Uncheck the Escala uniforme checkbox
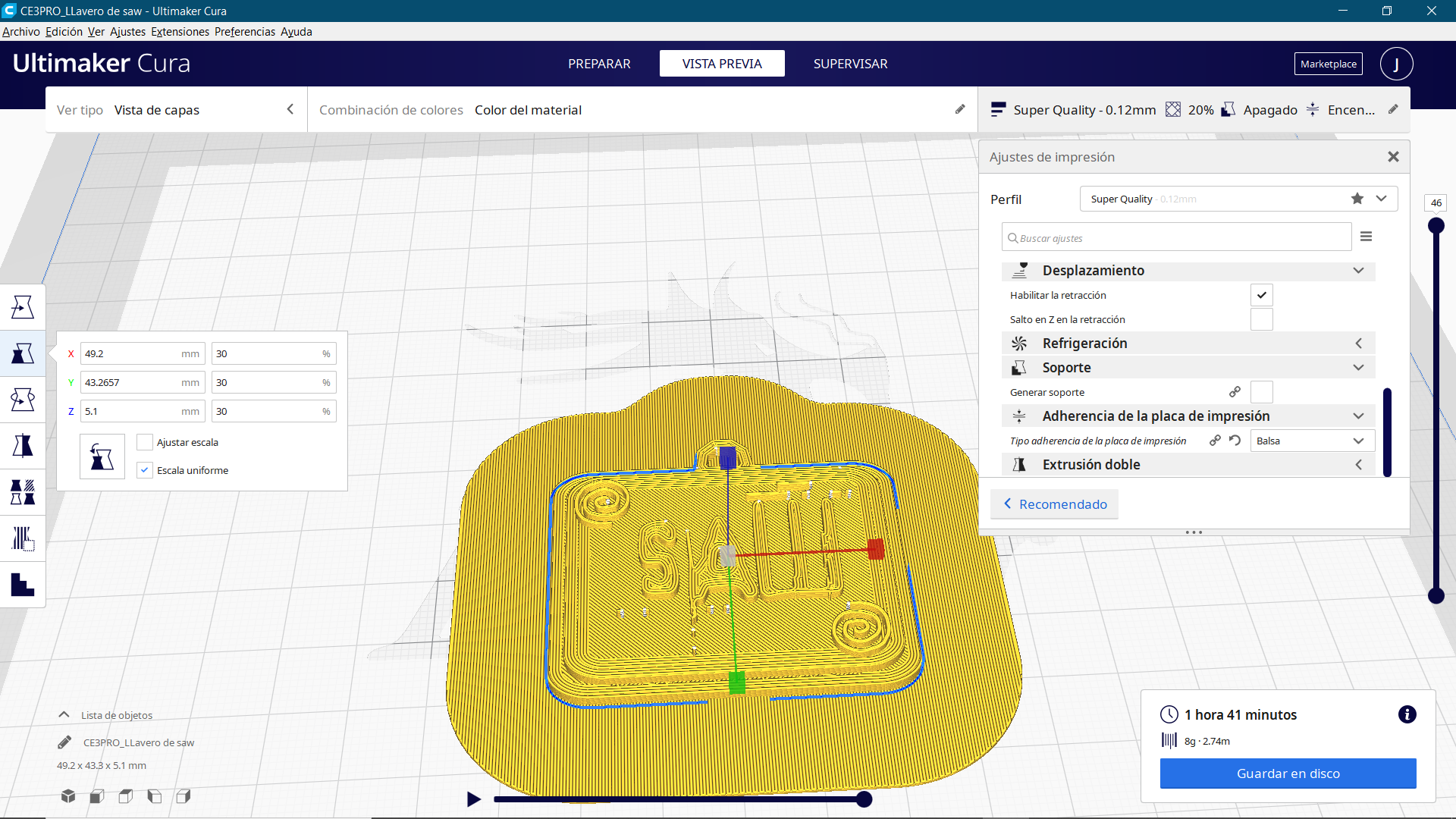The width and height of the screenshot is (1456, 819). coord(145,470)
